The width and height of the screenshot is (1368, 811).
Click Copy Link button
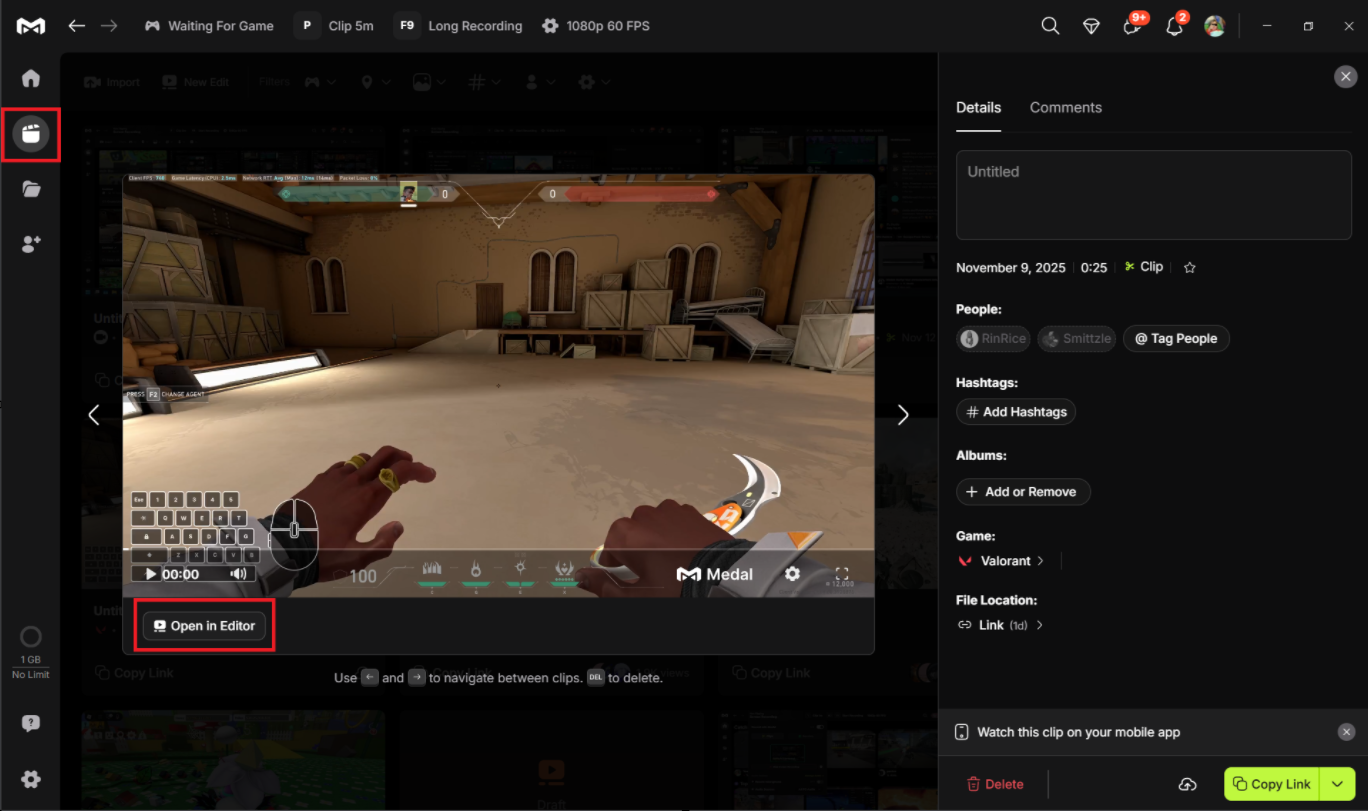(1272, 784)
